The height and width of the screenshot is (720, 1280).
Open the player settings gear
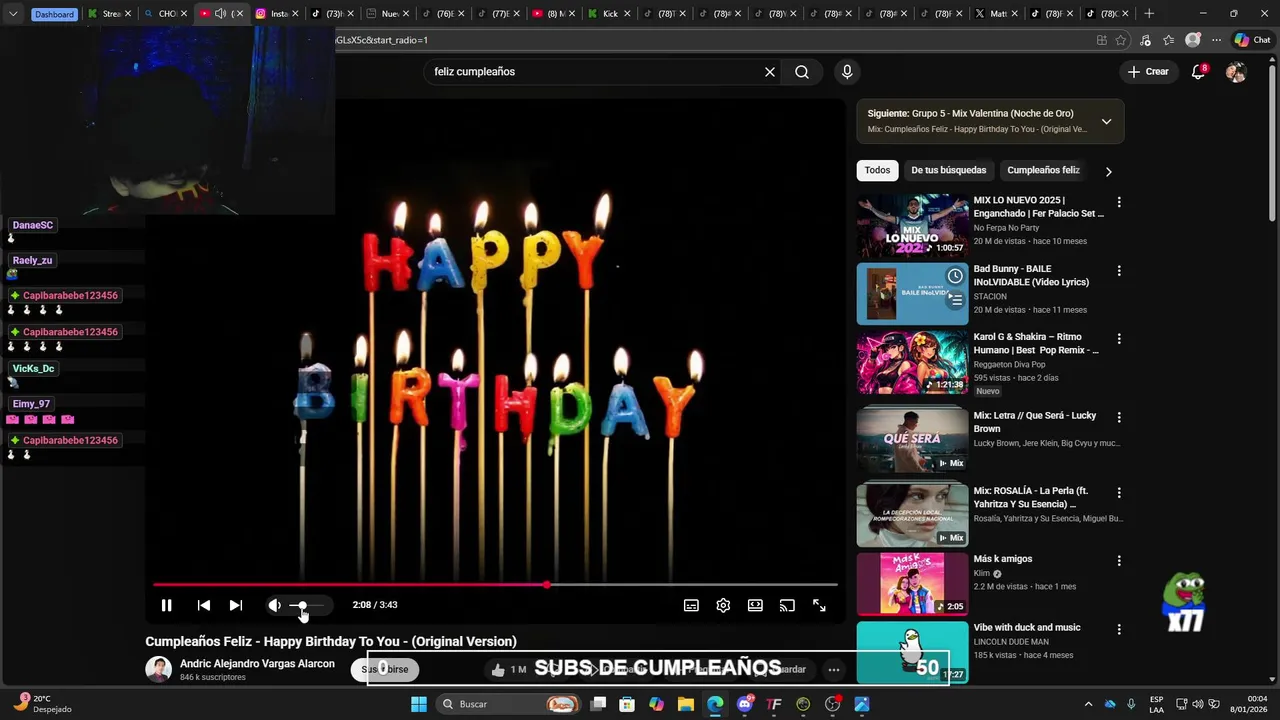[723, 605]
